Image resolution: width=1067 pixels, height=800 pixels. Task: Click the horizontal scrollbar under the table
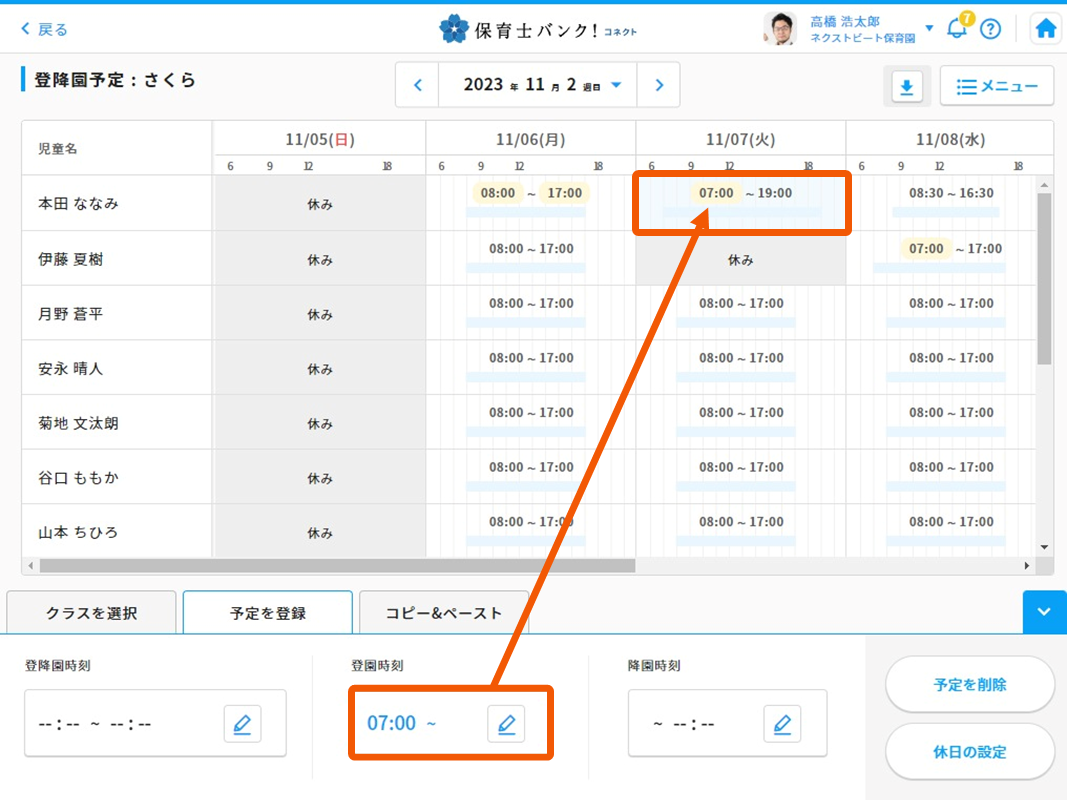pyautogui.click(x=336, y=565)
